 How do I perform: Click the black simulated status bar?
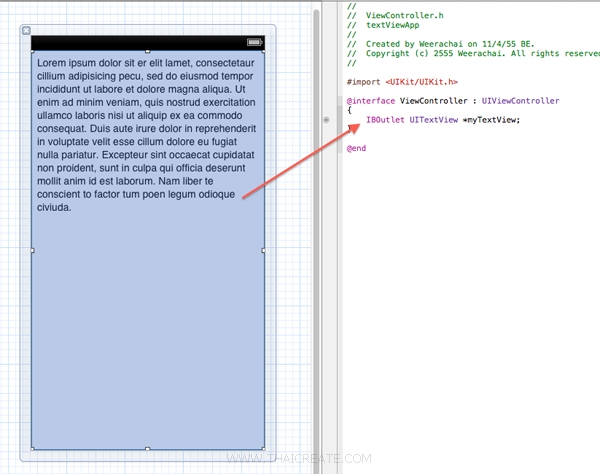pyautogui.click(x=148, y=43)
